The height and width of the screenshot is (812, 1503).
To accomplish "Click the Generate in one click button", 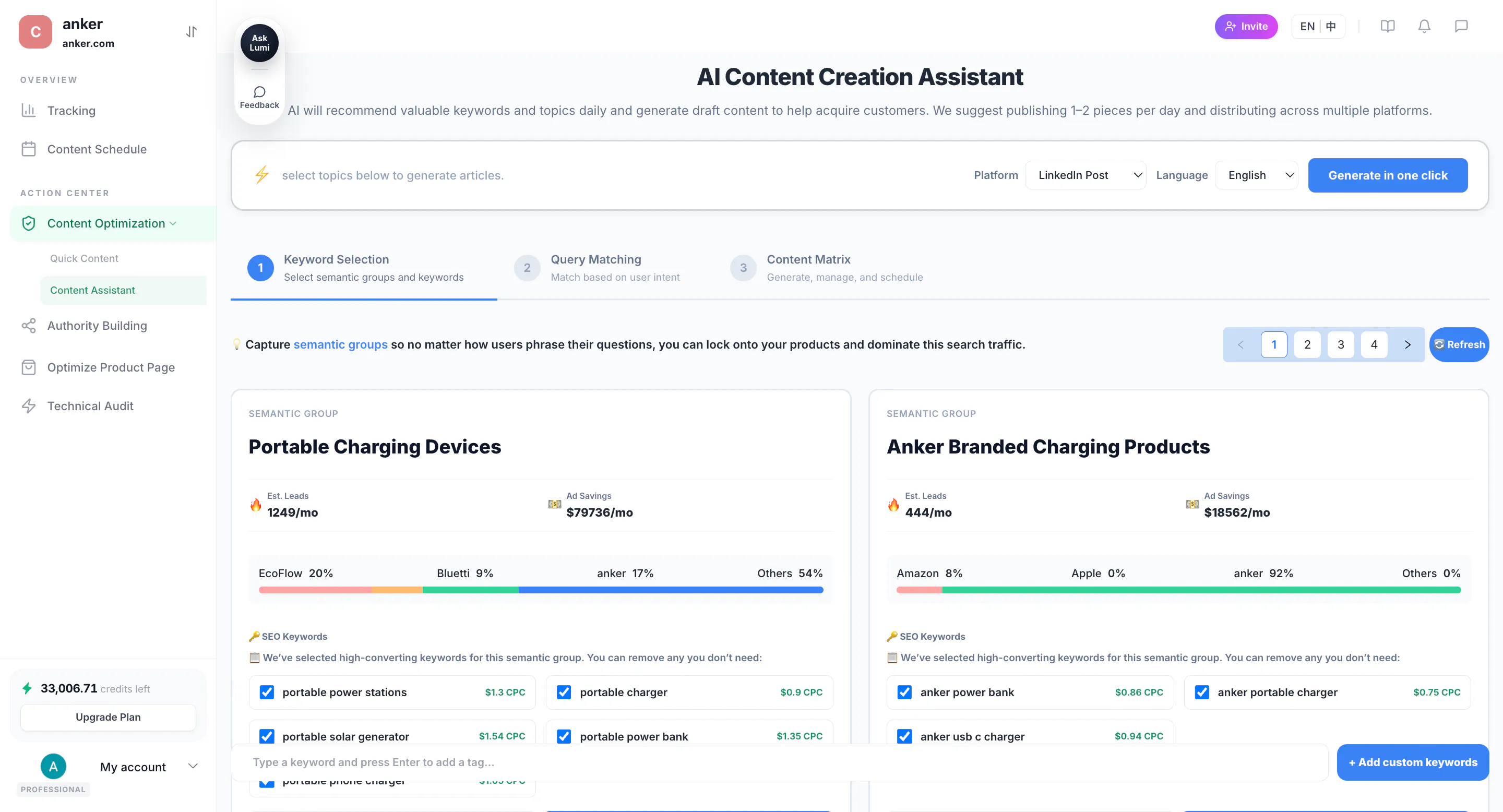I will (x=1388, y=175).
